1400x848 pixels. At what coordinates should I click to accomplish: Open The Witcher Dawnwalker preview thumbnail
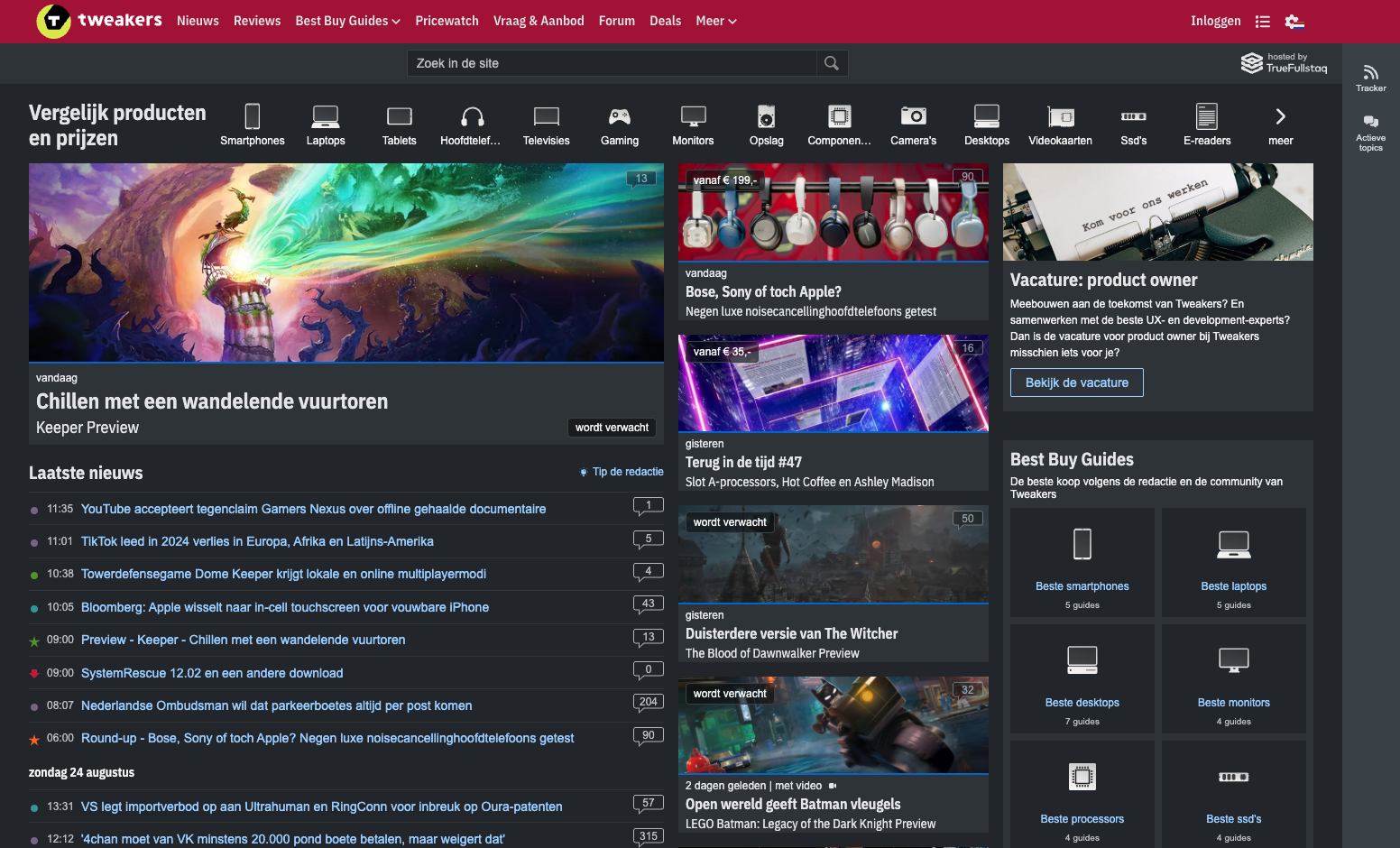[x=834, y=554]
